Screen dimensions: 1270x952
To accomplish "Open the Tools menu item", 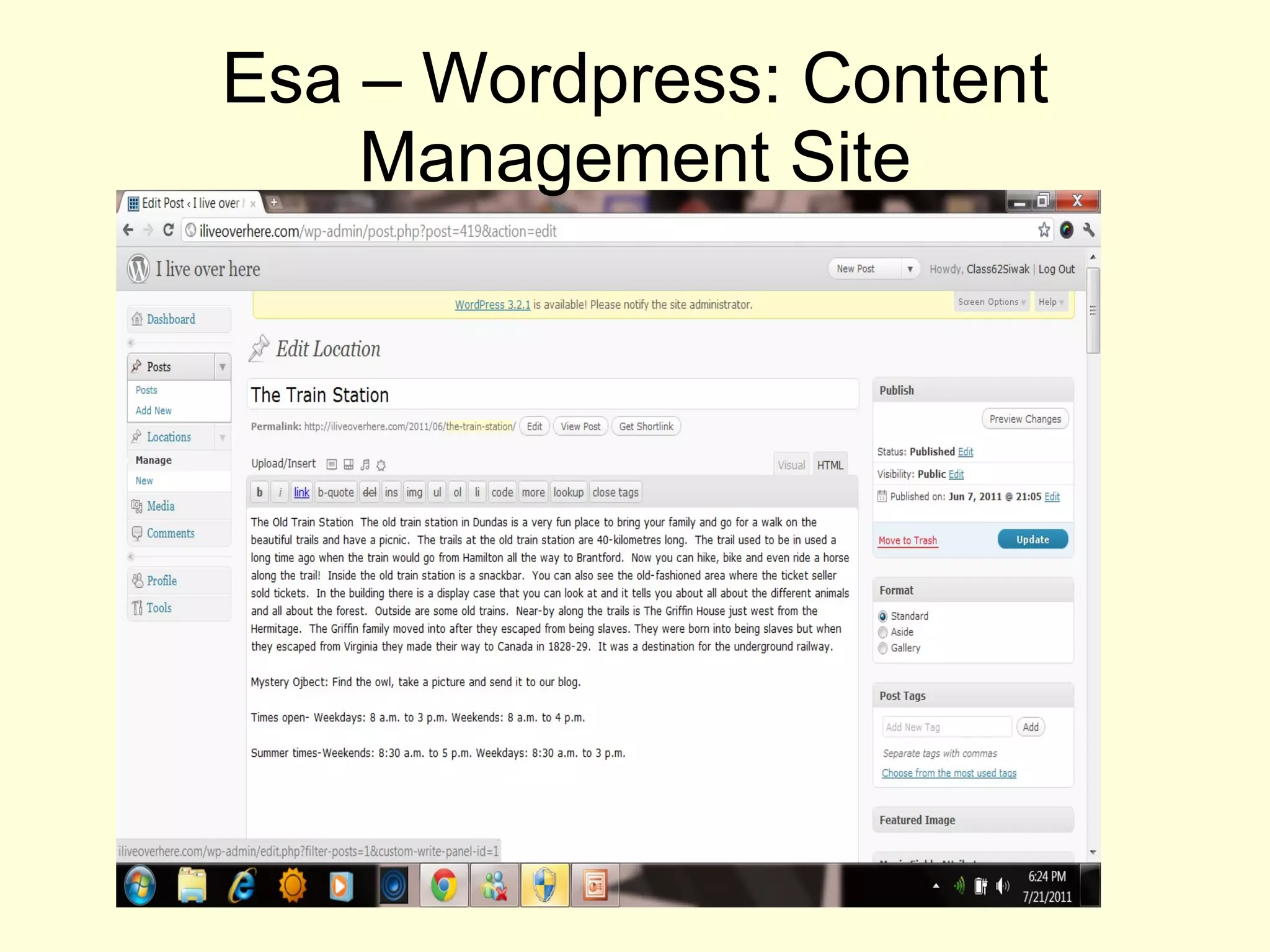I will click(x=159, y=608).
